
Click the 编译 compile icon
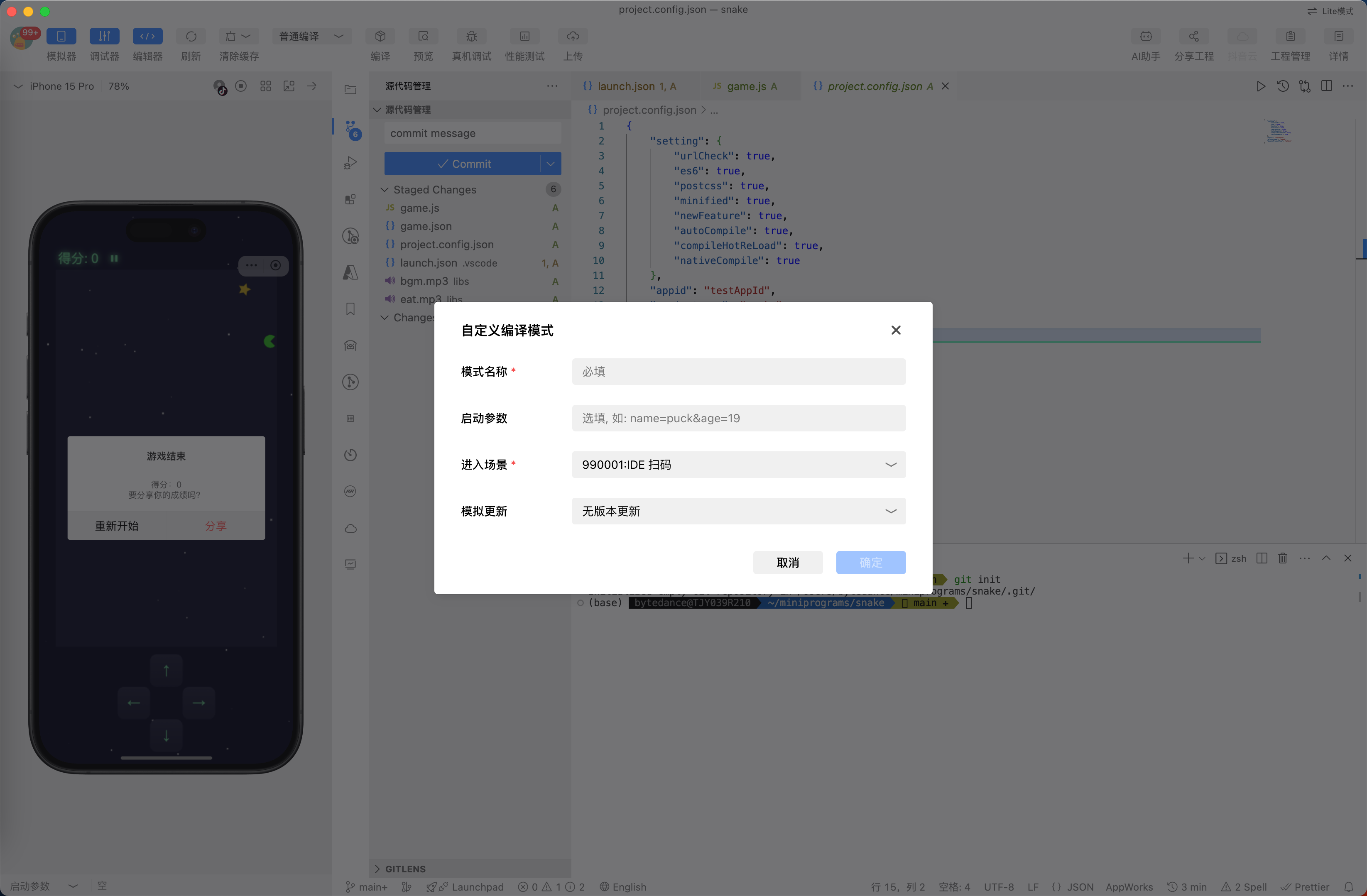(x=380, y=36)
